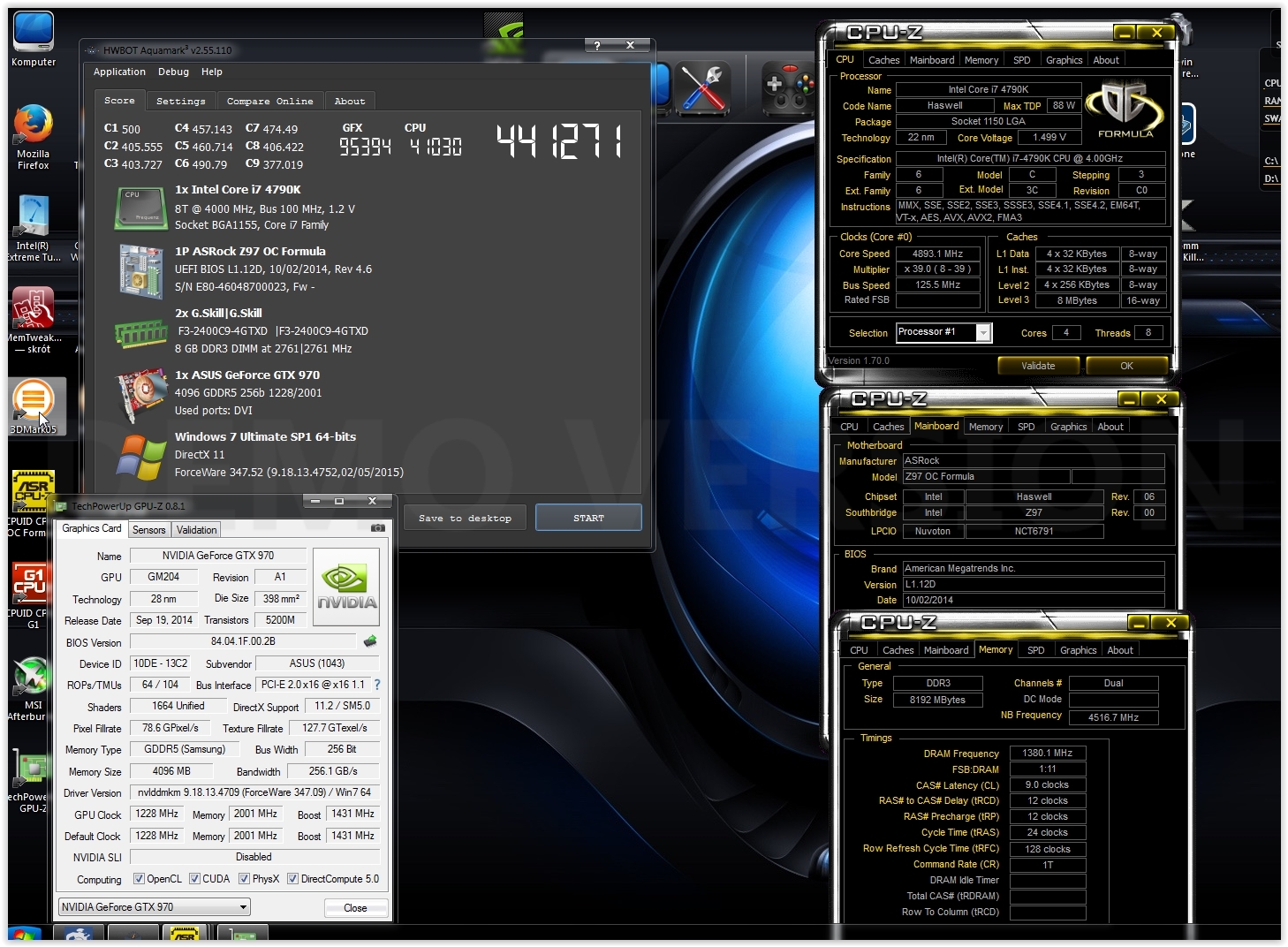Open the Caches tab in the CPU-Z Processor window

point(883,60)
